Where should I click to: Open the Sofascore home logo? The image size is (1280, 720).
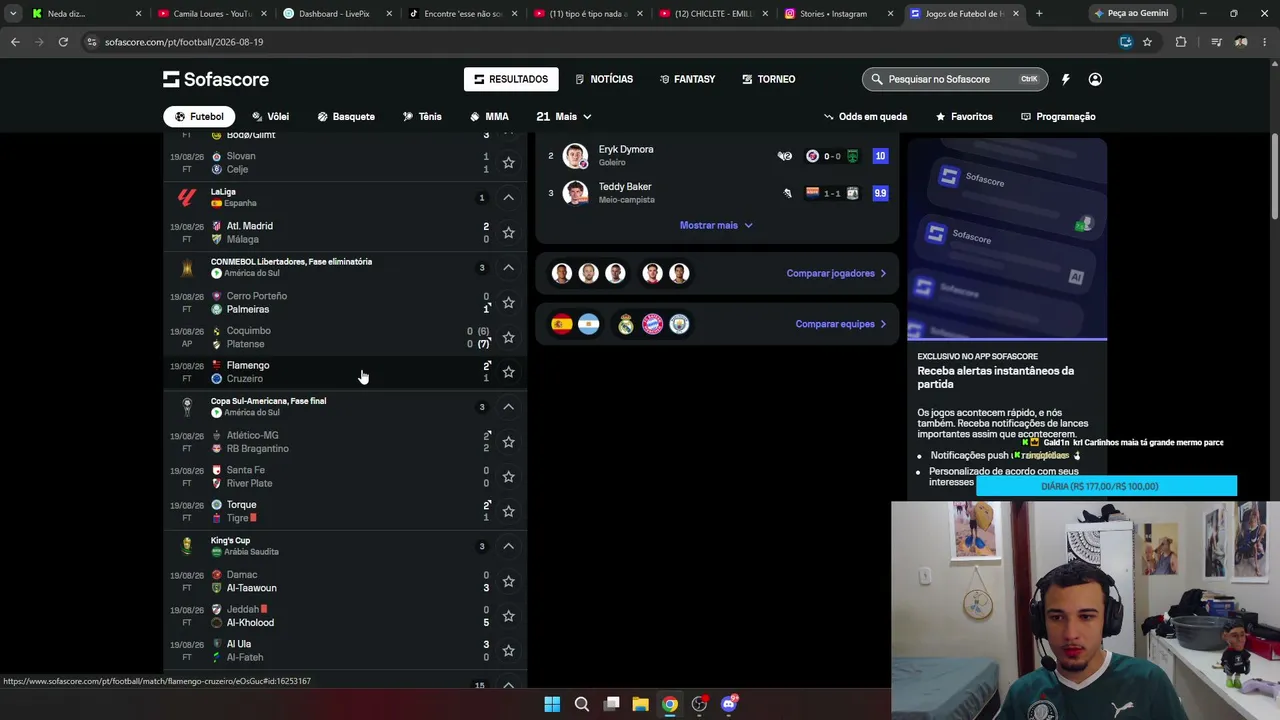(x=216, y=79)
